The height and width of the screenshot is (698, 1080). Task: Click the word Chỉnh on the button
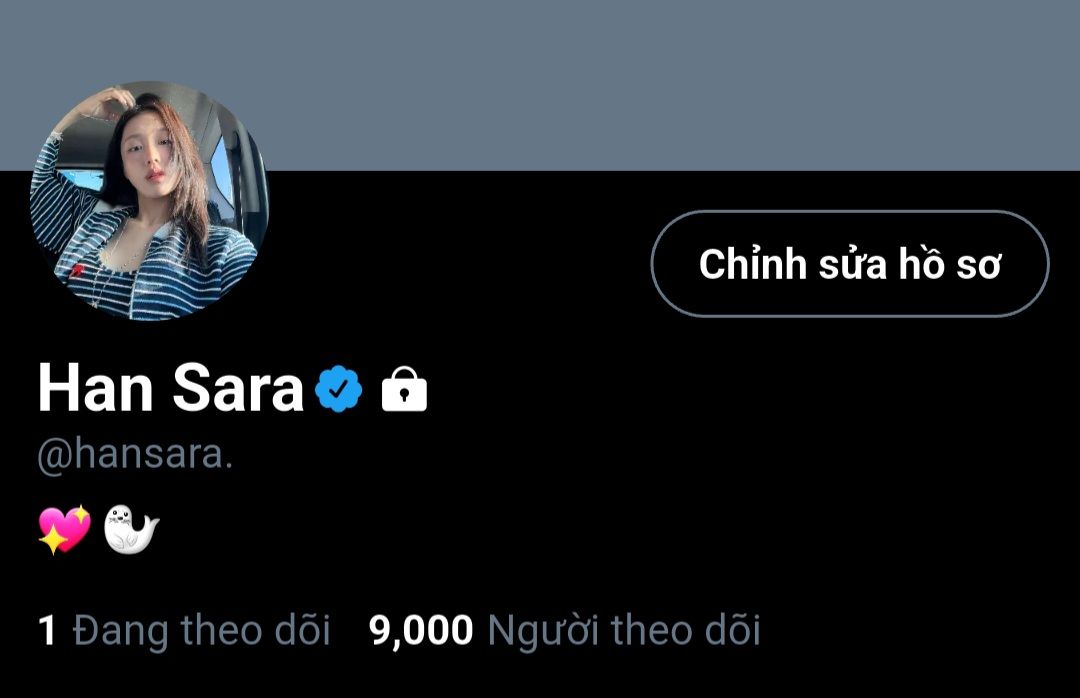pos(753,264)
